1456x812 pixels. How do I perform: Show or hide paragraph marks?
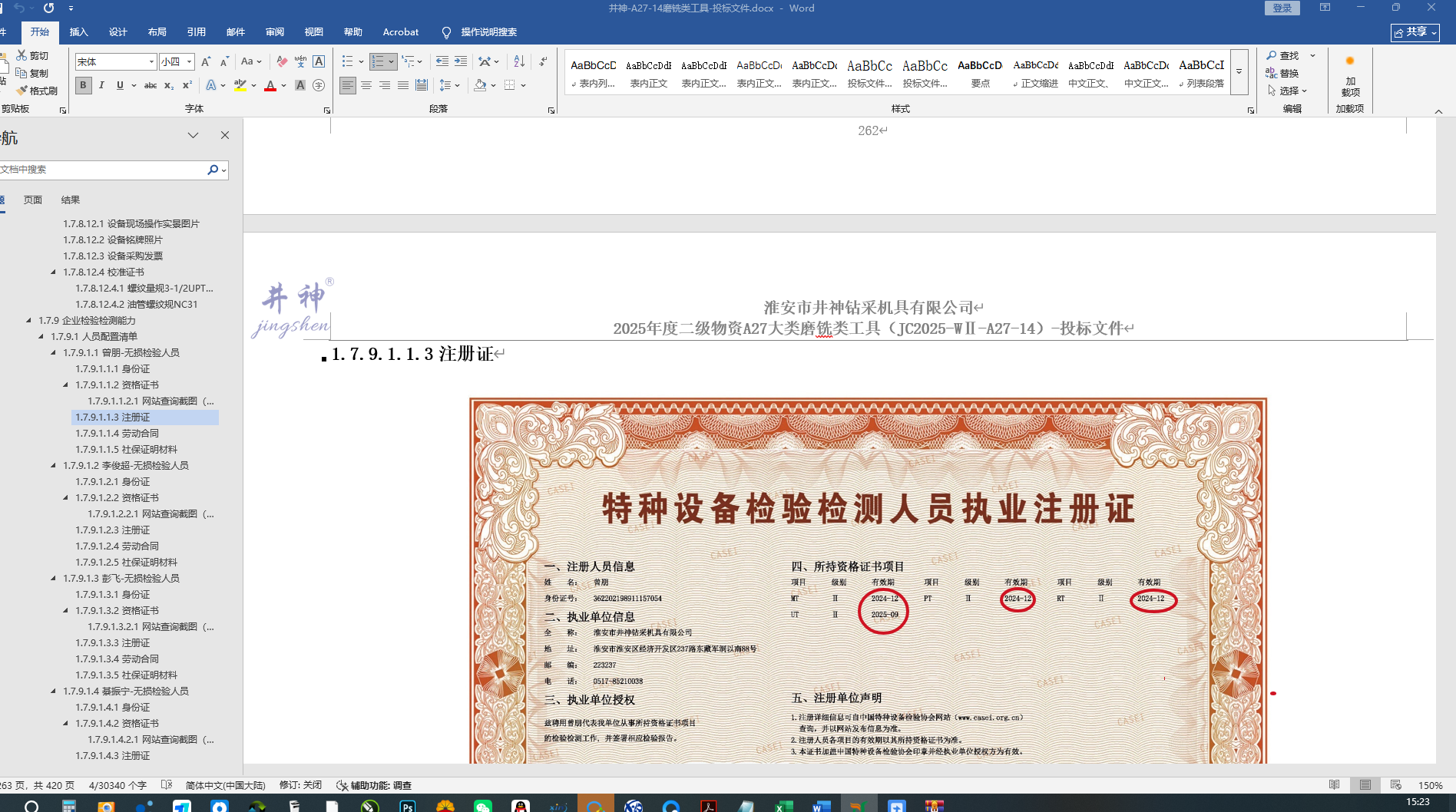[x=543, y=61]
